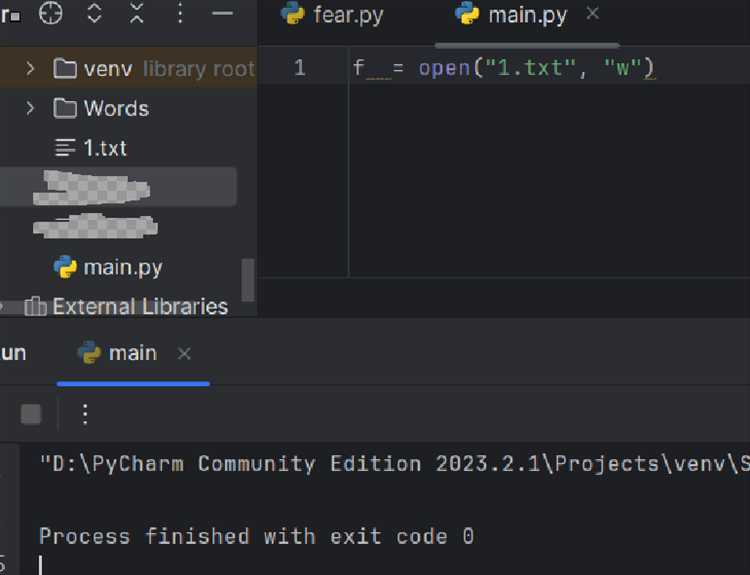Click the Process finished with exit code 0 text

256,536
